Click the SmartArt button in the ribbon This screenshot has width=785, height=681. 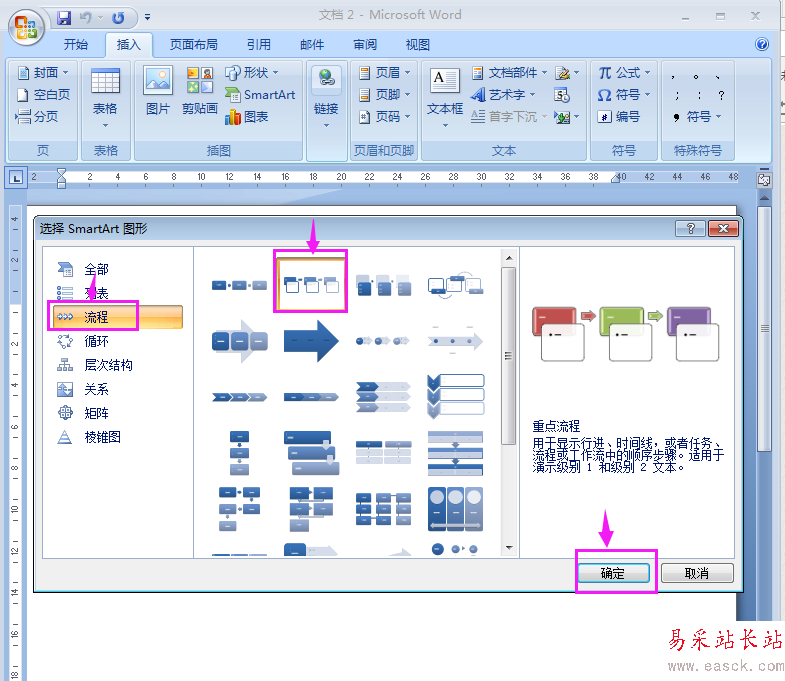pyautogui.click(x=260, y=95)
